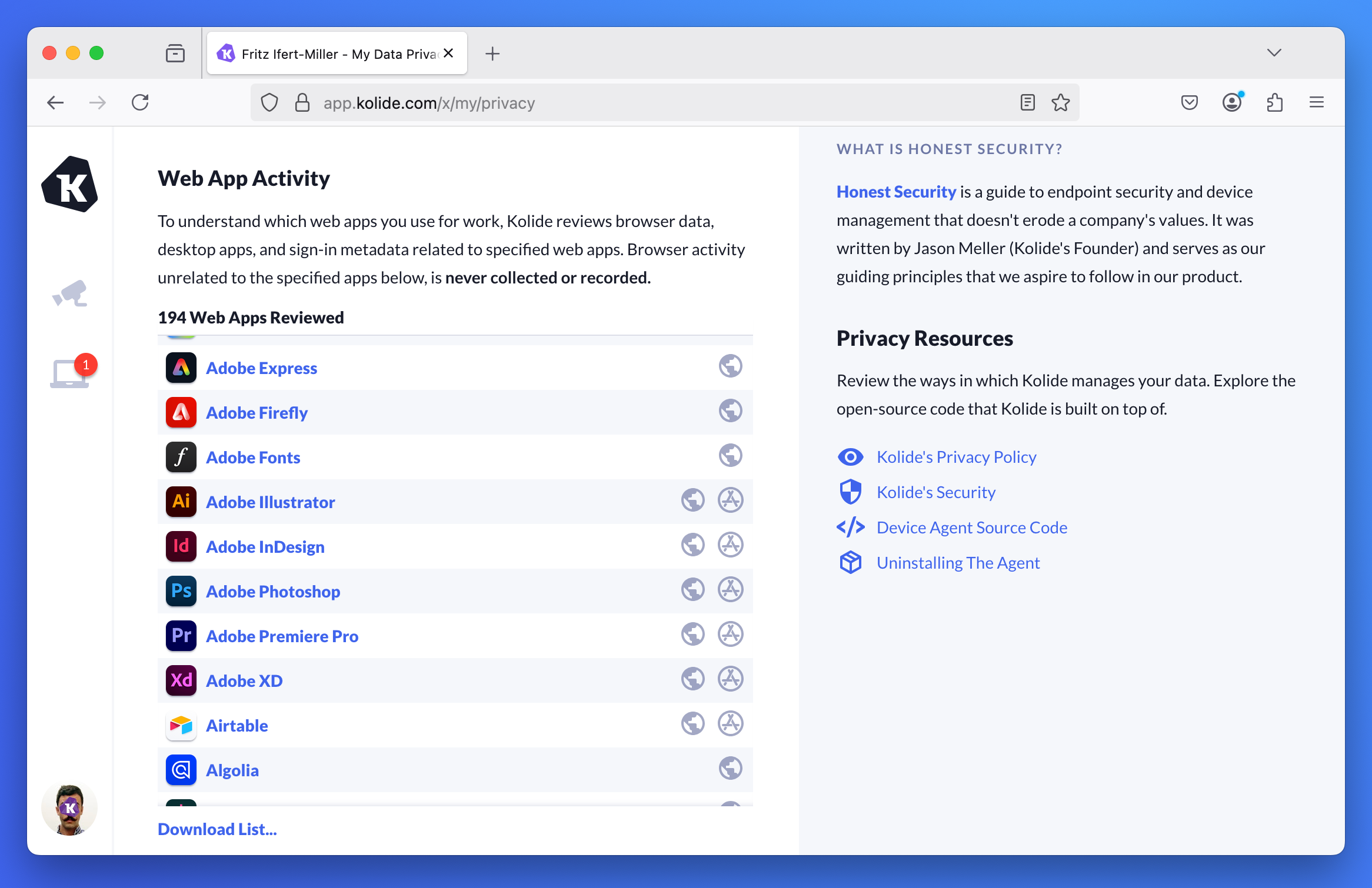This screenshot has height=888, width=1372.
Task: Click the Download List link
Action: (x=217, y=829)
